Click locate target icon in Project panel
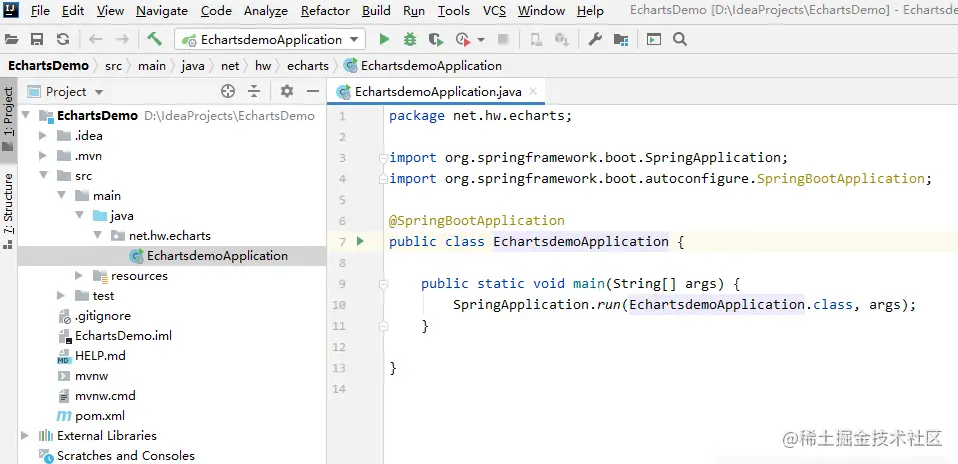 tap(228, 92)
